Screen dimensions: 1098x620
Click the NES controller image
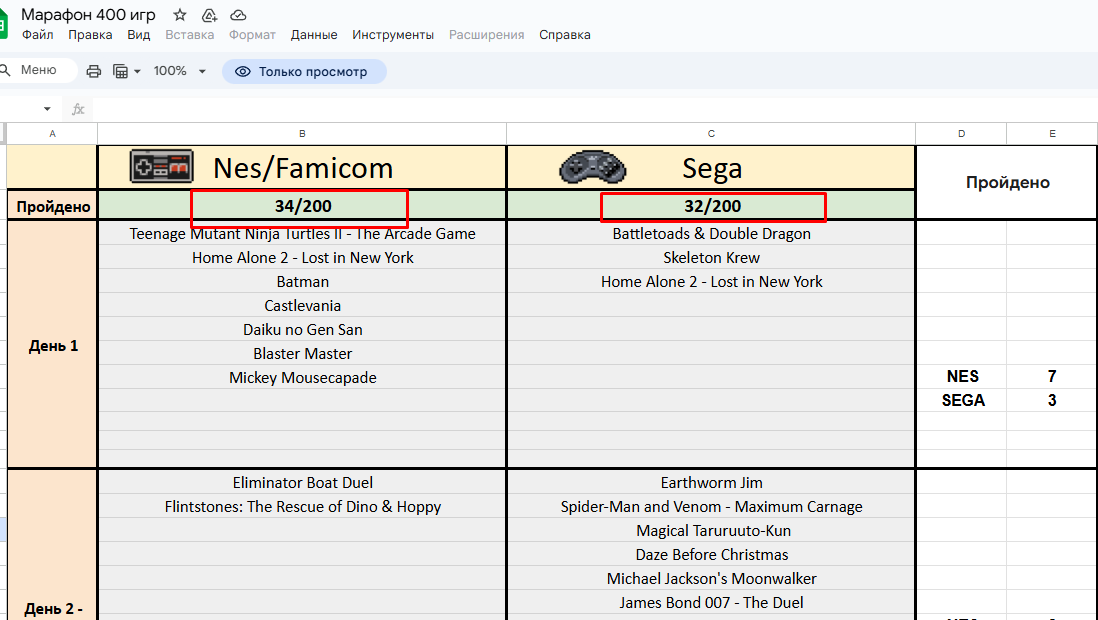162,167
